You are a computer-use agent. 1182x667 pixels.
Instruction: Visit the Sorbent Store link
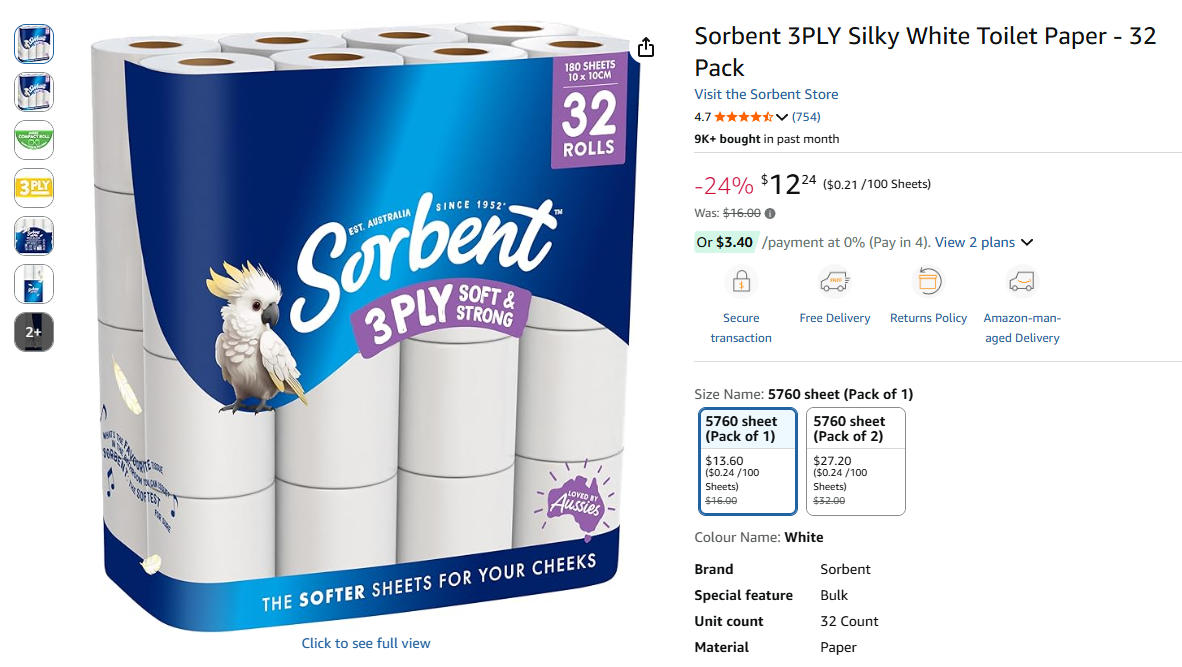[766, 94]
